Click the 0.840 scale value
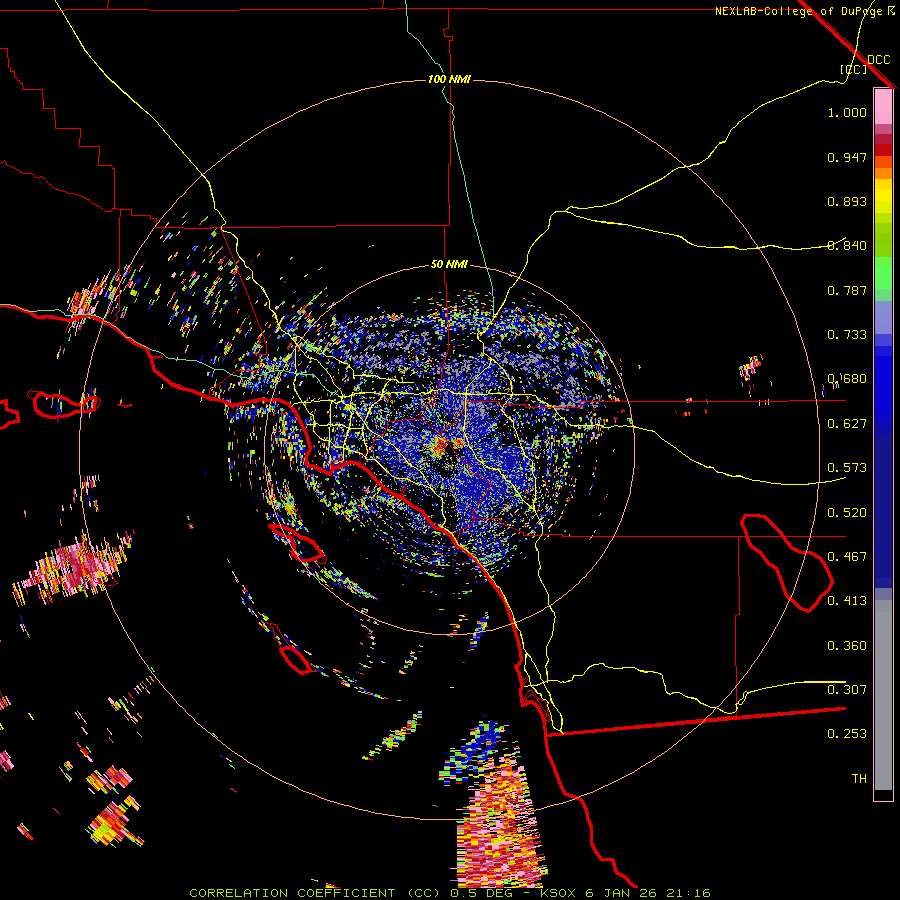Viewport: 900px width, 900px height. (847, 246)
